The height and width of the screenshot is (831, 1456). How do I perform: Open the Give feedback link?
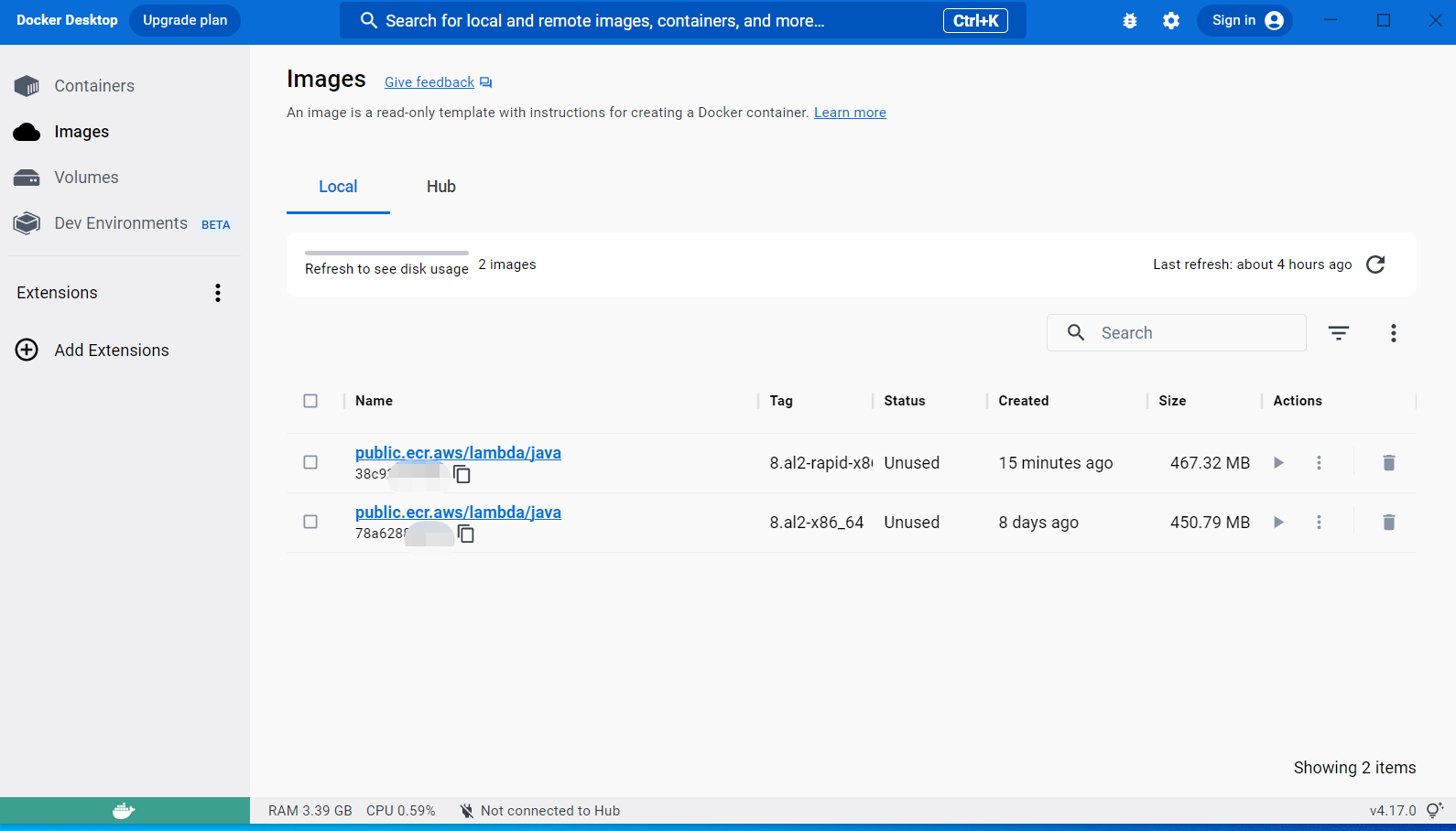tap(429, 82)
